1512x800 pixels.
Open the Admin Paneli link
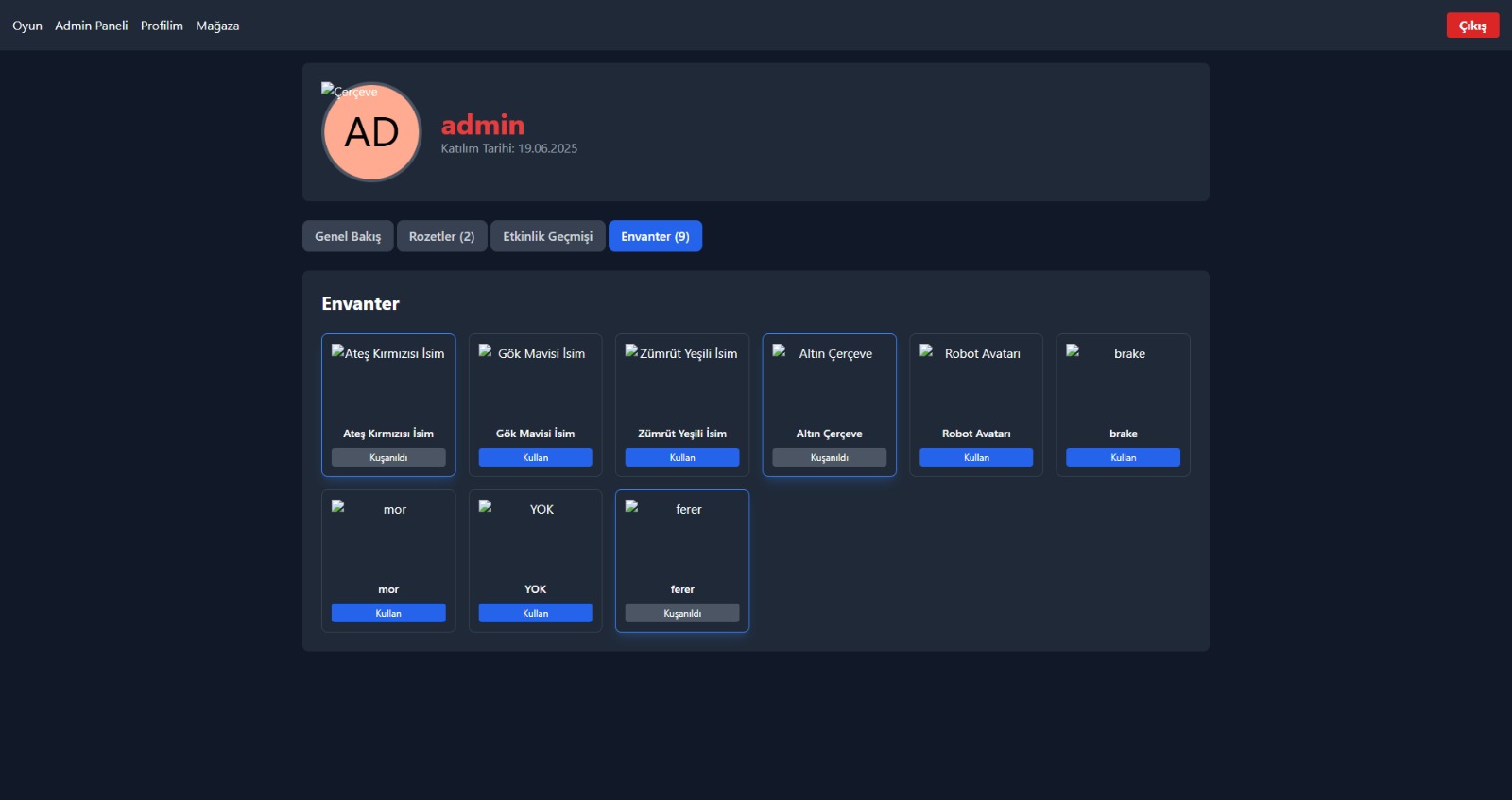click(x=91, y=26)
